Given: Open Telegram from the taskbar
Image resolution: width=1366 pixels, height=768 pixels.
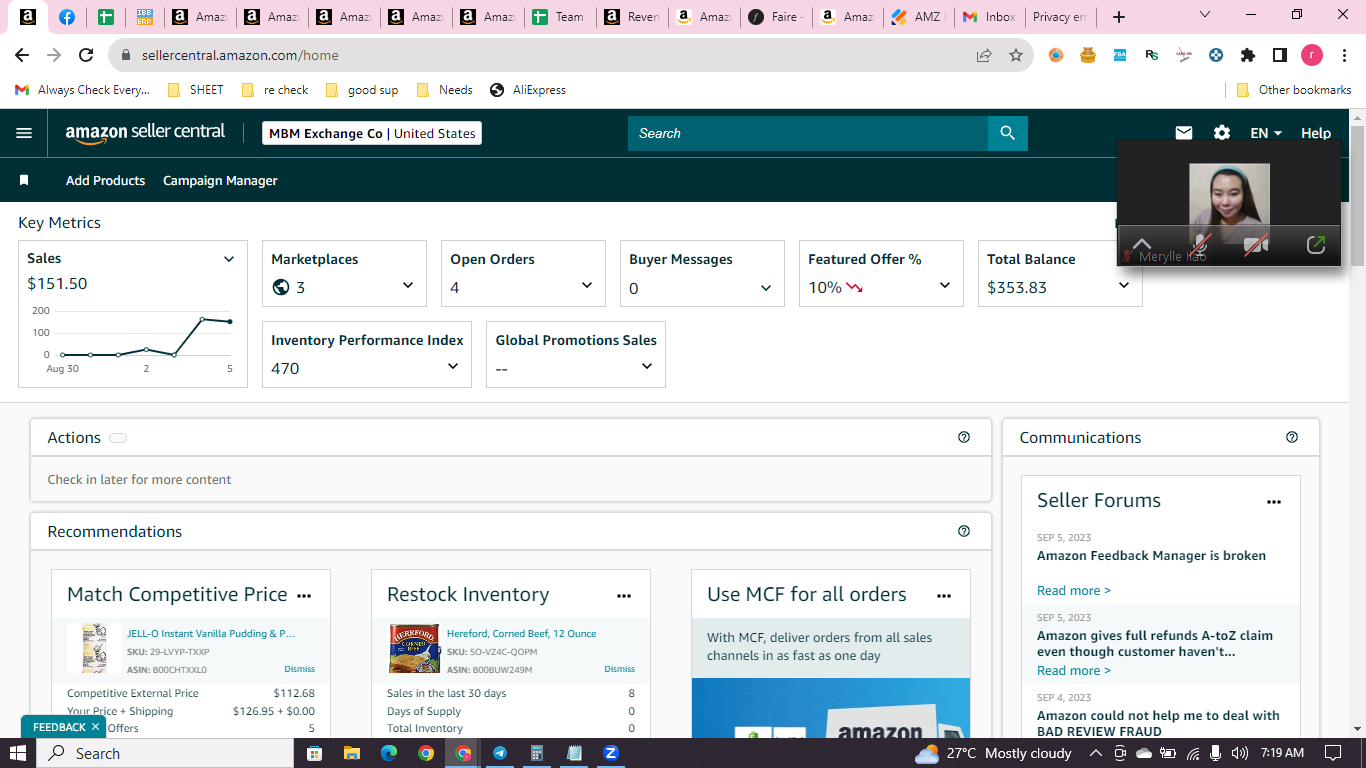Looking at the screenshot, I should [500, 753].
